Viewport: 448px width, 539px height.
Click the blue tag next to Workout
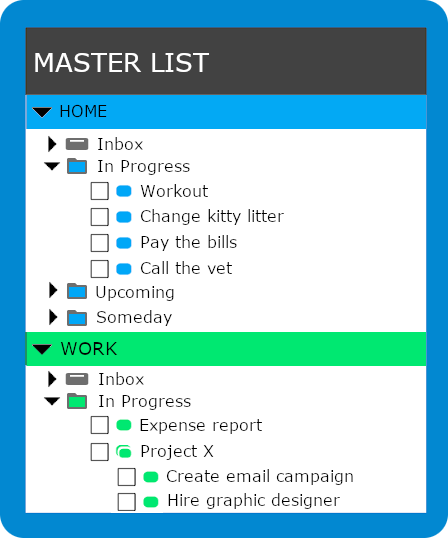coord(124,191)
